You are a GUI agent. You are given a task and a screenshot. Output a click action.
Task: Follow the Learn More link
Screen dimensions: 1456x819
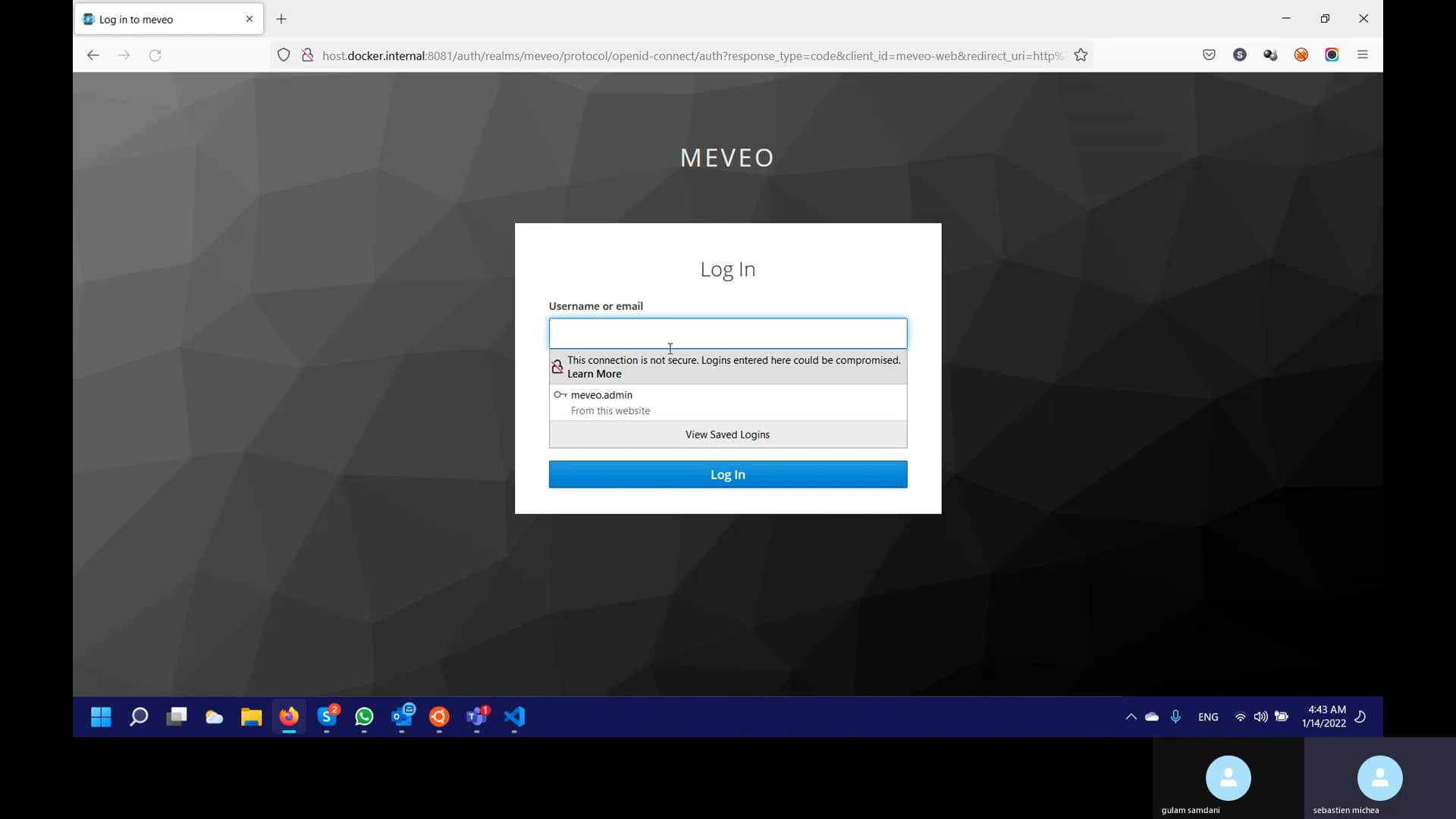tap(595, 374)
